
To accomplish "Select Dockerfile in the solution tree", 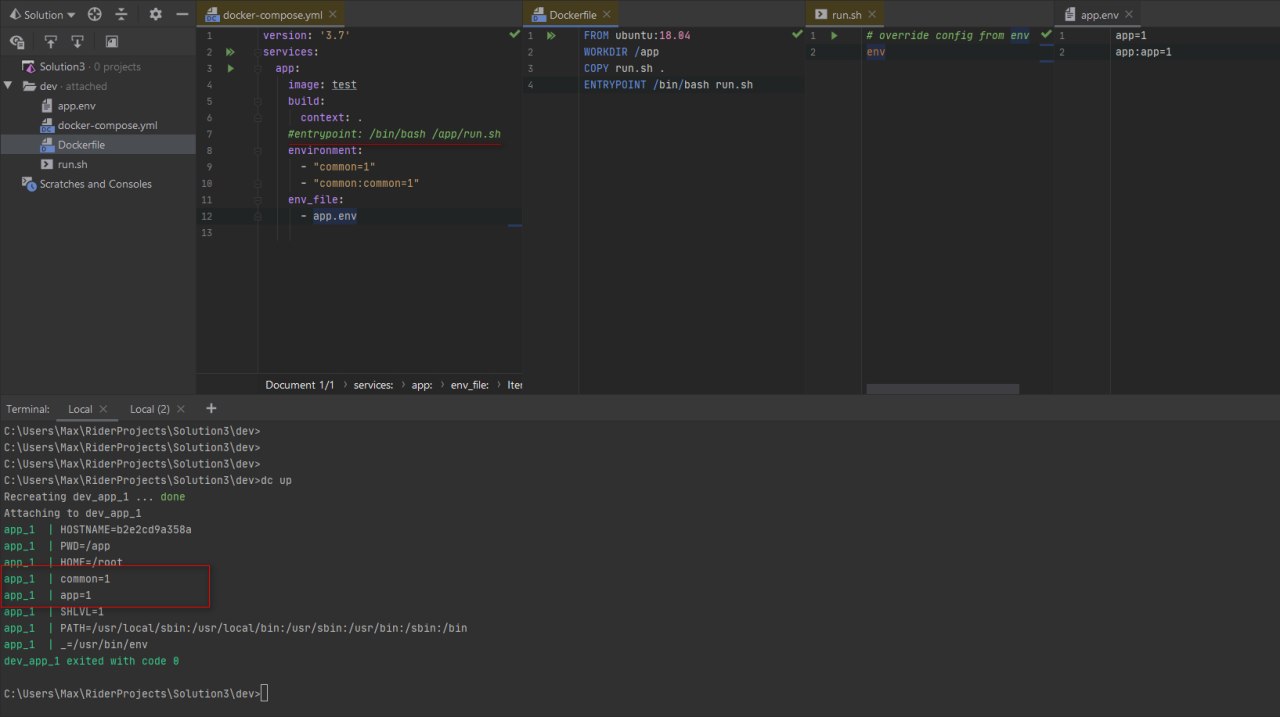I will pyautogui.click(x=98, y=145).
